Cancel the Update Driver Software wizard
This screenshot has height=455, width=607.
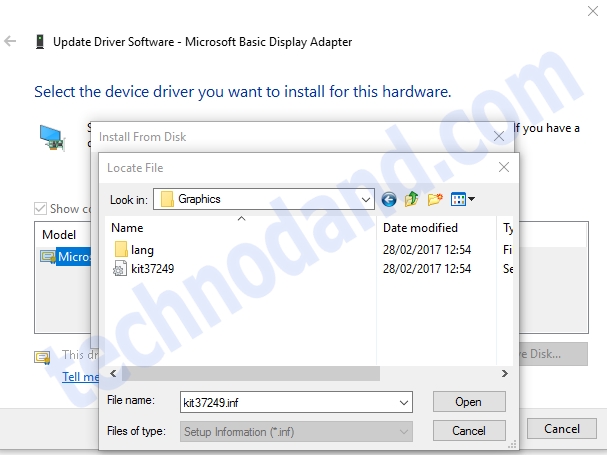tap(562, 428)
